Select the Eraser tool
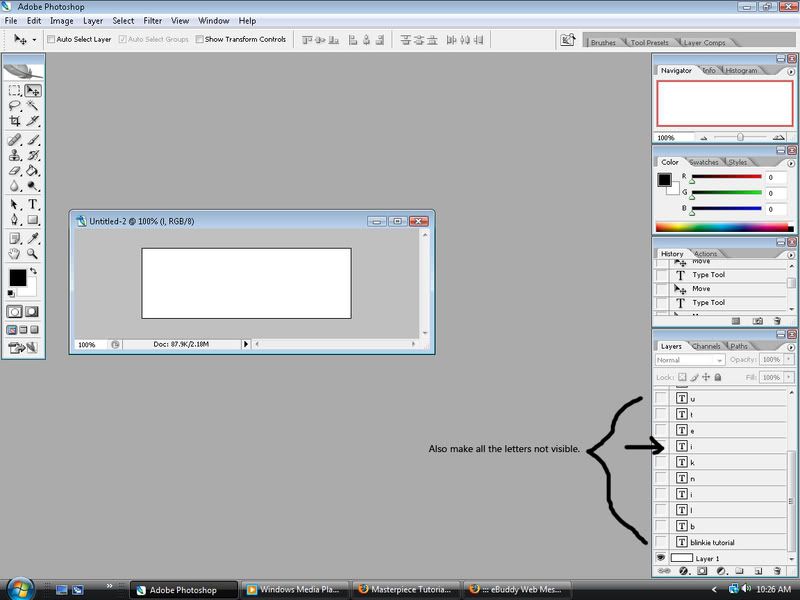The image size is (800, 600). pyautogui.click(x=15, y=170)
